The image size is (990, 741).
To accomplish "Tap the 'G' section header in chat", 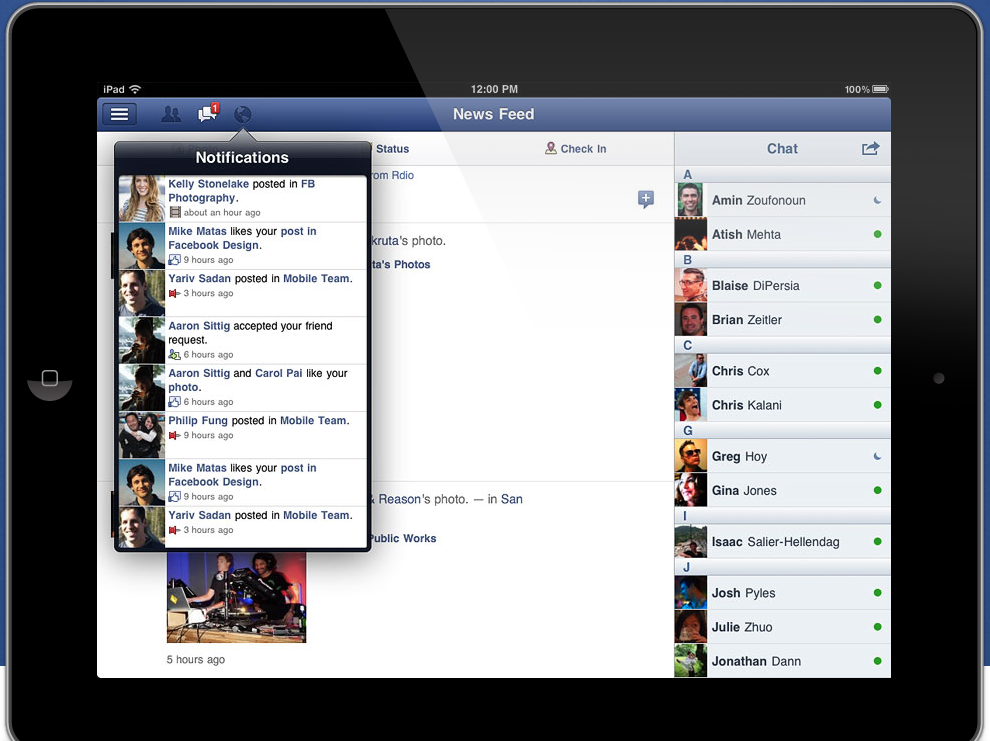I will coord(783,430).
